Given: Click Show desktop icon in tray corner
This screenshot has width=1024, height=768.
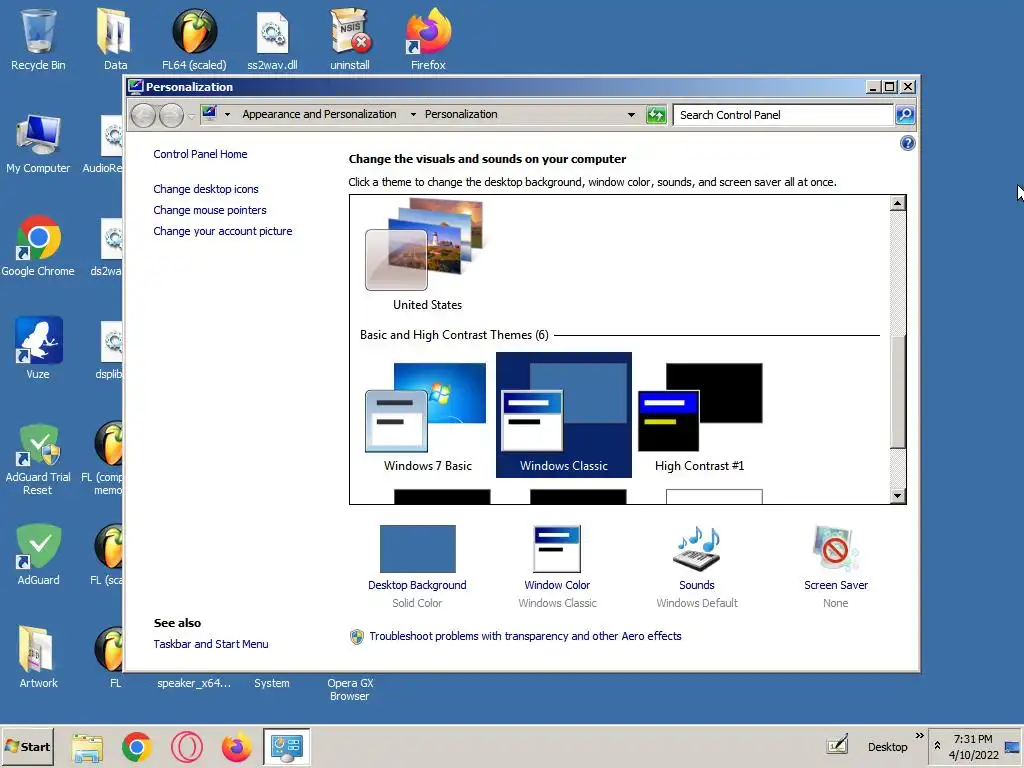Looking at the screenshot, I should click(1012, 747).
